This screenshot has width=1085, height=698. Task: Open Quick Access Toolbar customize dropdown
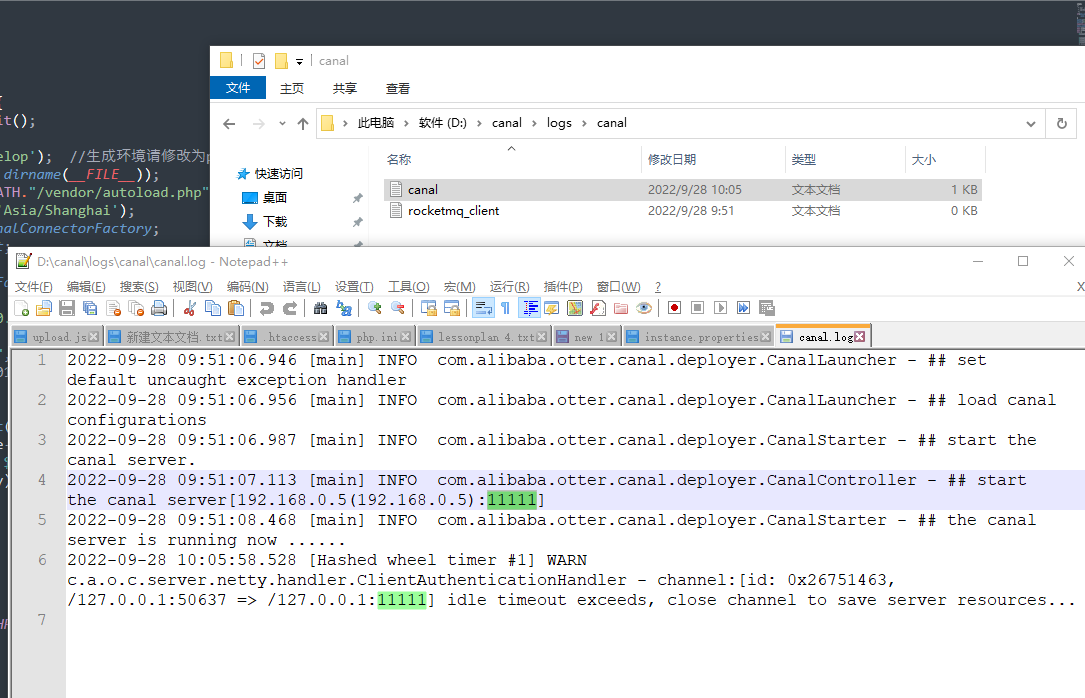point(299,62)
